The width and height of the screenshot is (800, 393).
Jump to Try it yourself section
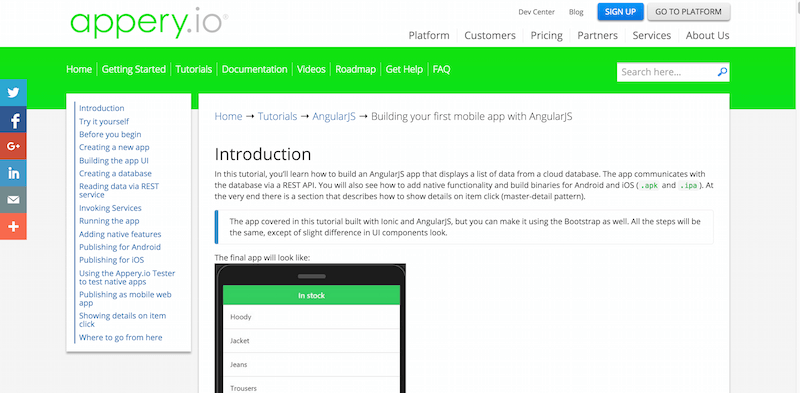pyautogui.click(x=104, y=121)
